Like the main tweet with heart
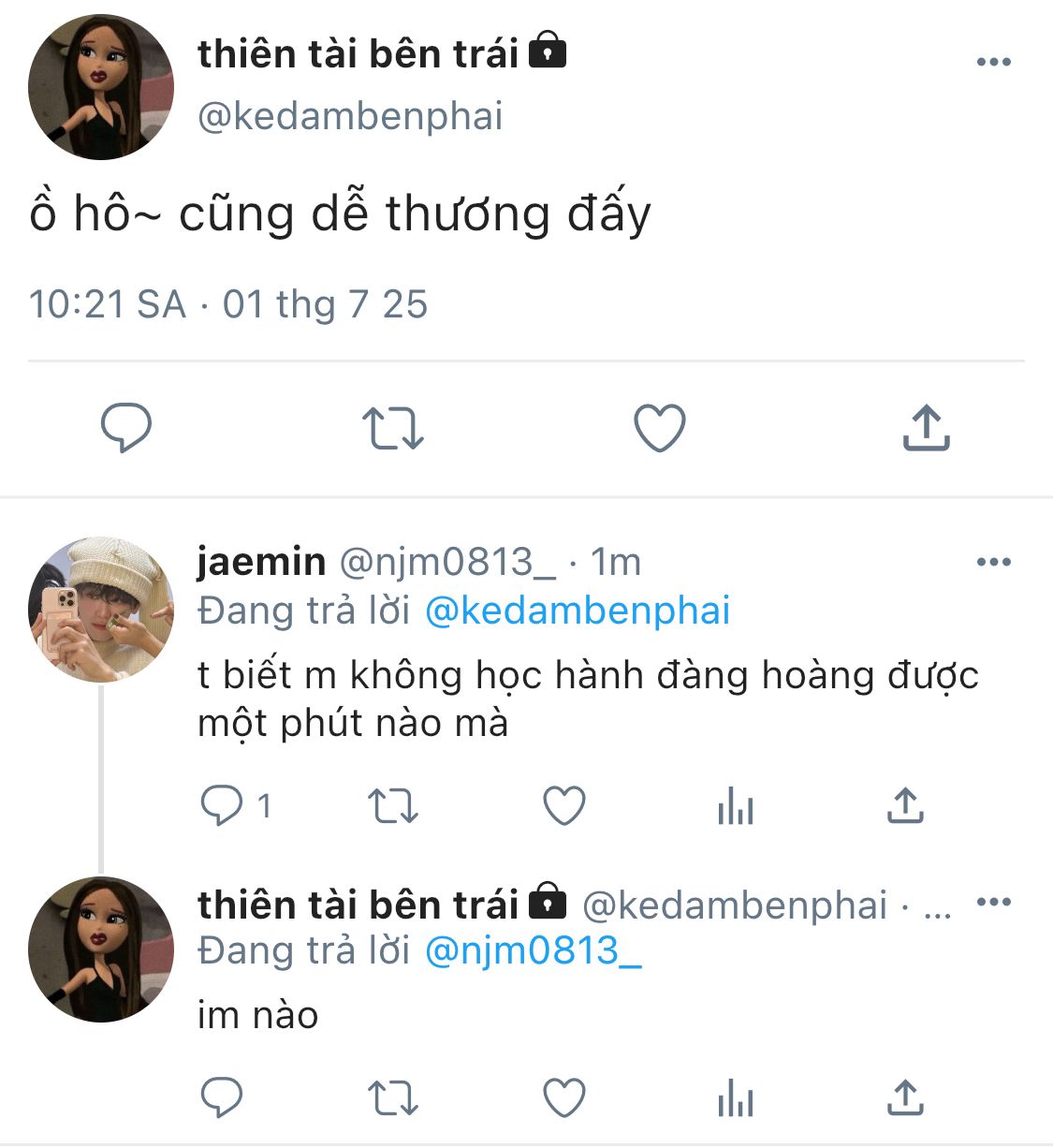Image resolution: width=1053 pixels, height=1148 pixels. 660,428
